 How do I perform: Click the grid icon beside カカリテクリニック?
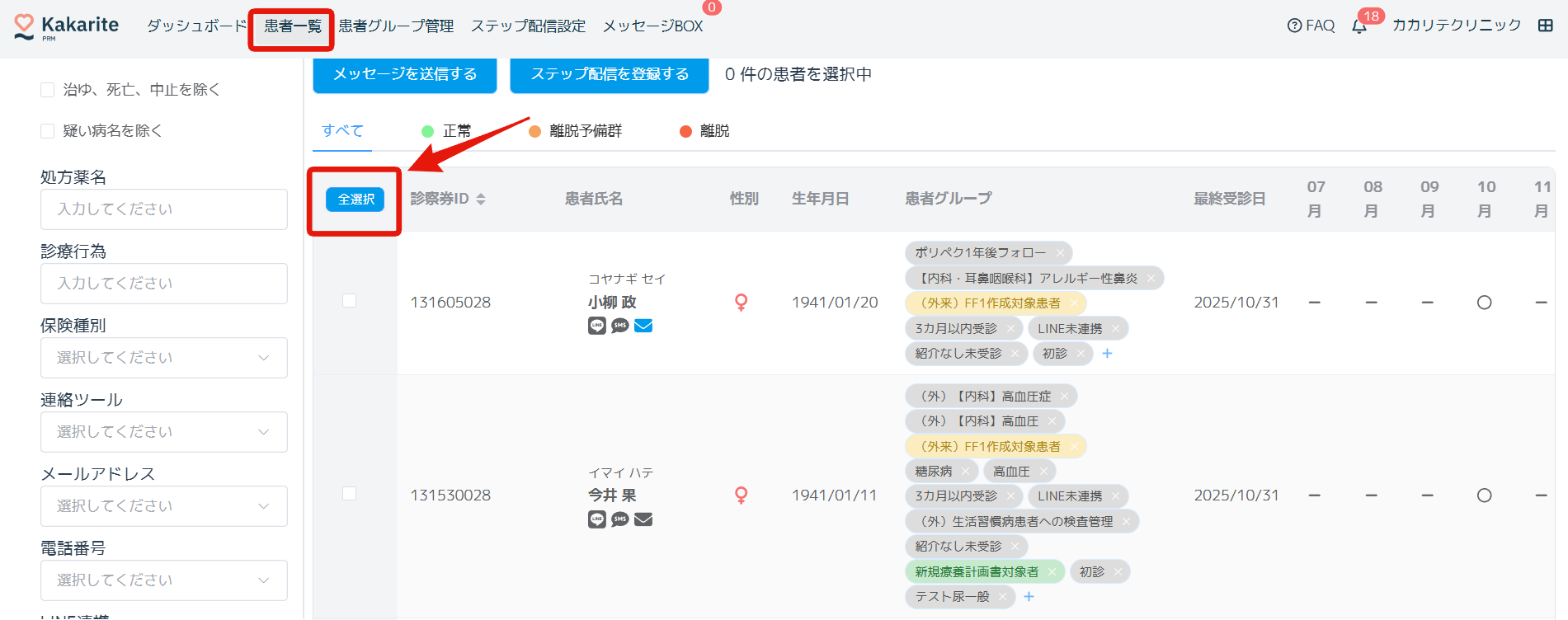[1545, 26]
